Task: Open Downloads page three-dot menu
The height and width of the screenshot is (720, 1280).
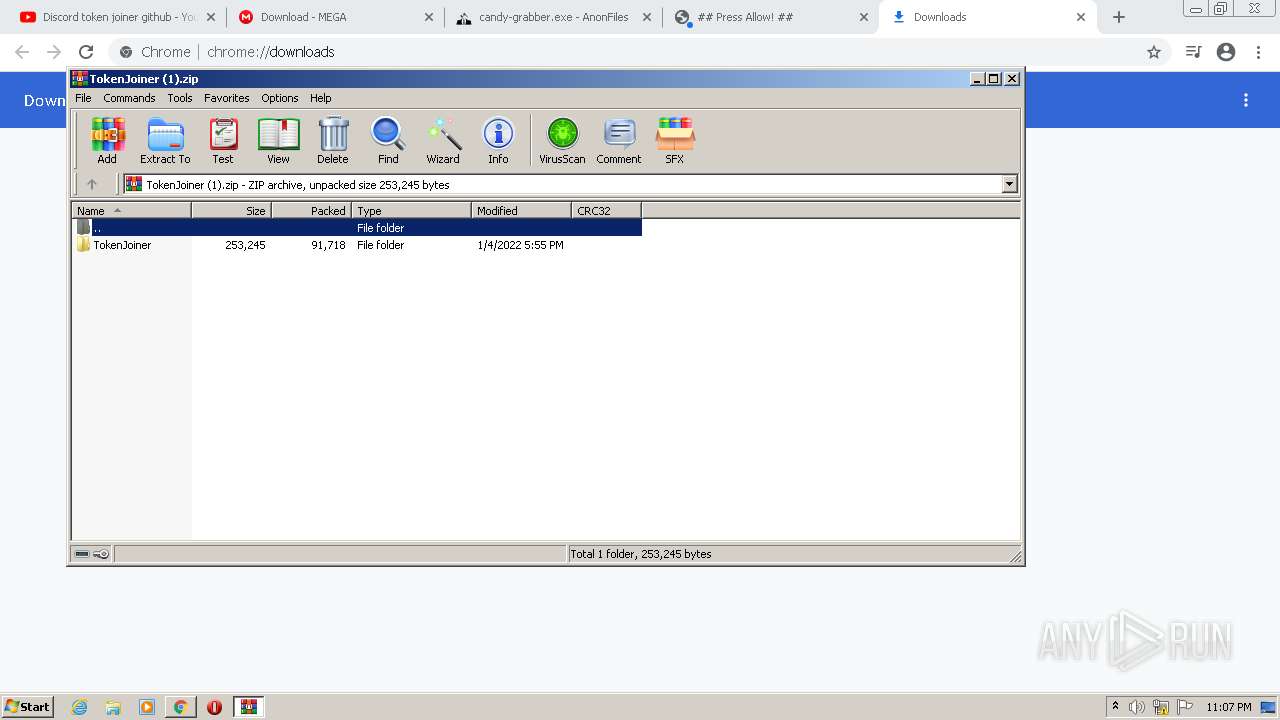Action: pyautogui.click(x=1246, y=100)
